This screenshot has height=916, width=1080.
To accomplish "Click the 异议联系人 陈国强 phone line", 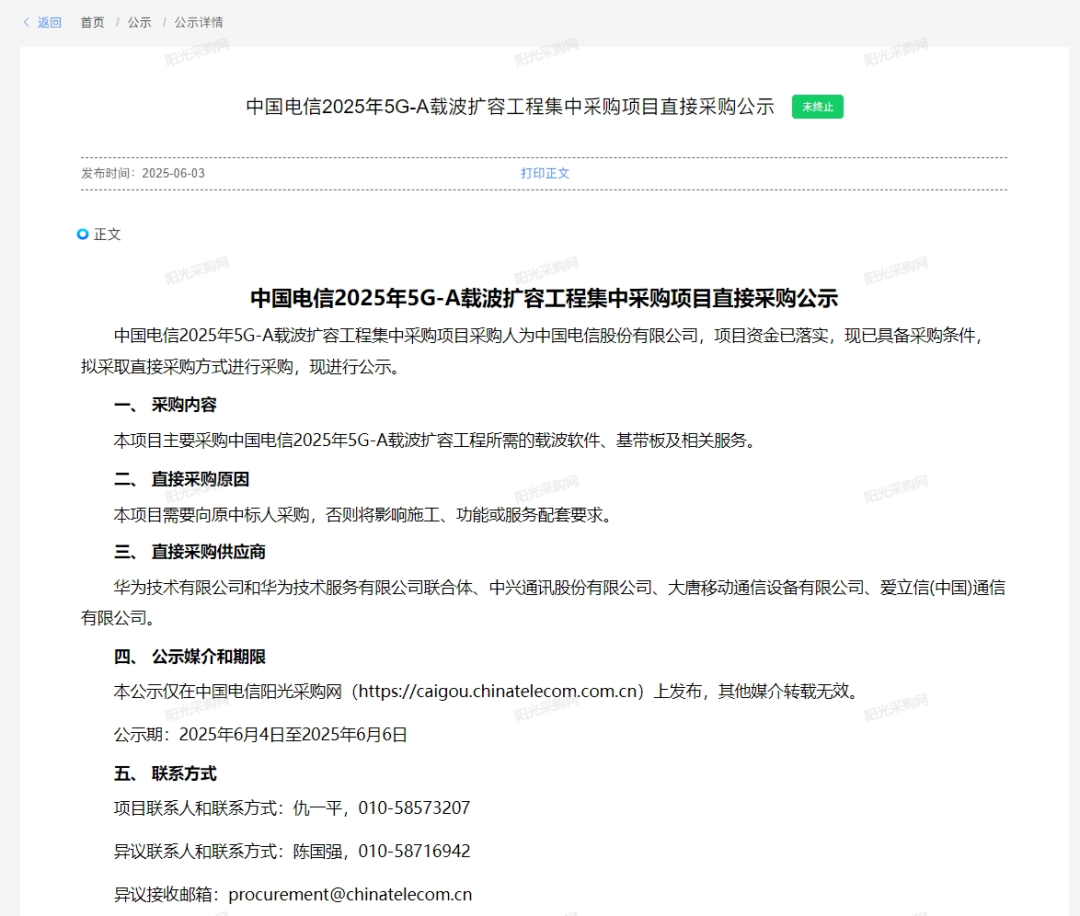I will point(292,851).
